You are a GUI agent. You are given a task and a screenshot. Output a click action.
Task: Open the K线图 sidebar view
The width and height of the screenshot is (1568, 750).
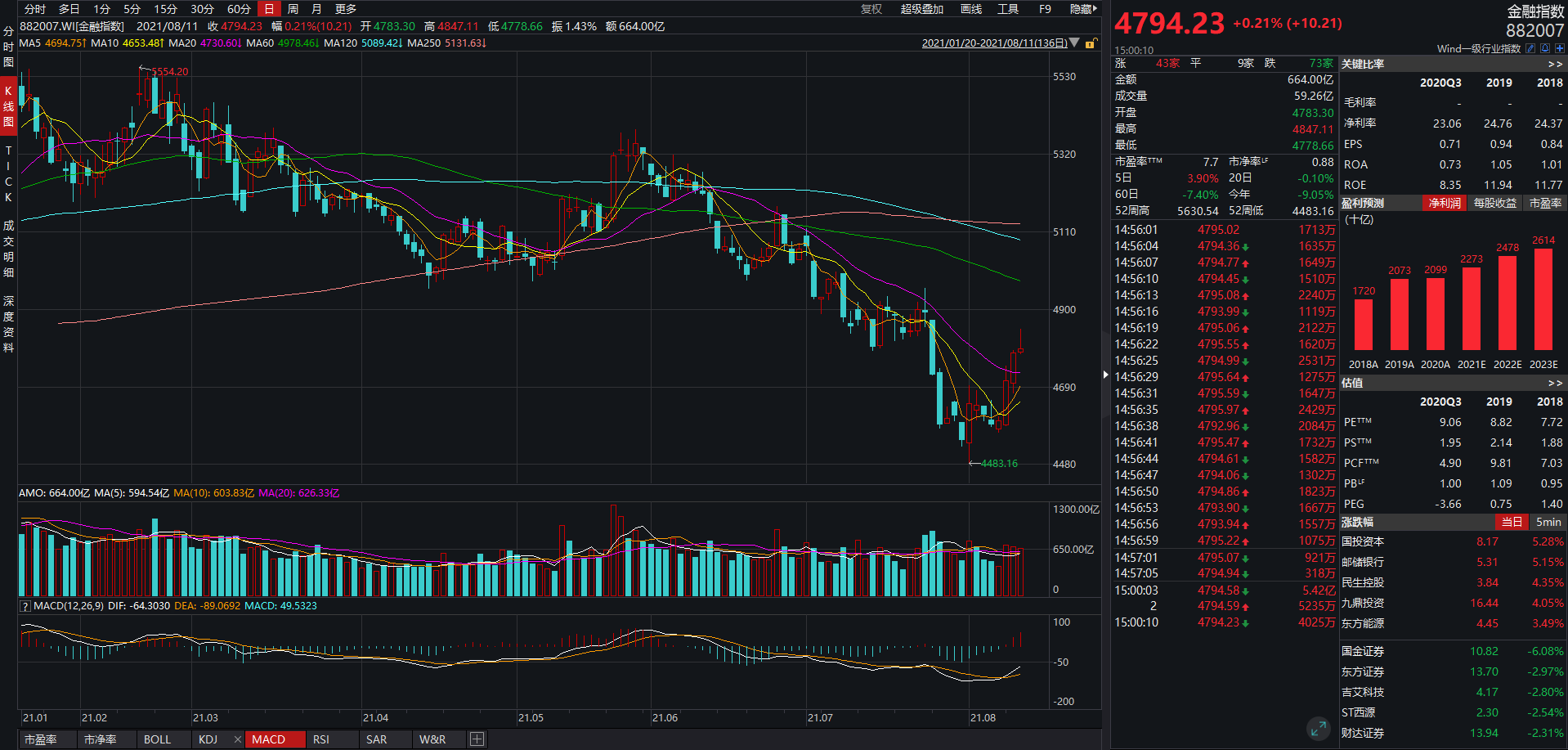click(8, 106)
